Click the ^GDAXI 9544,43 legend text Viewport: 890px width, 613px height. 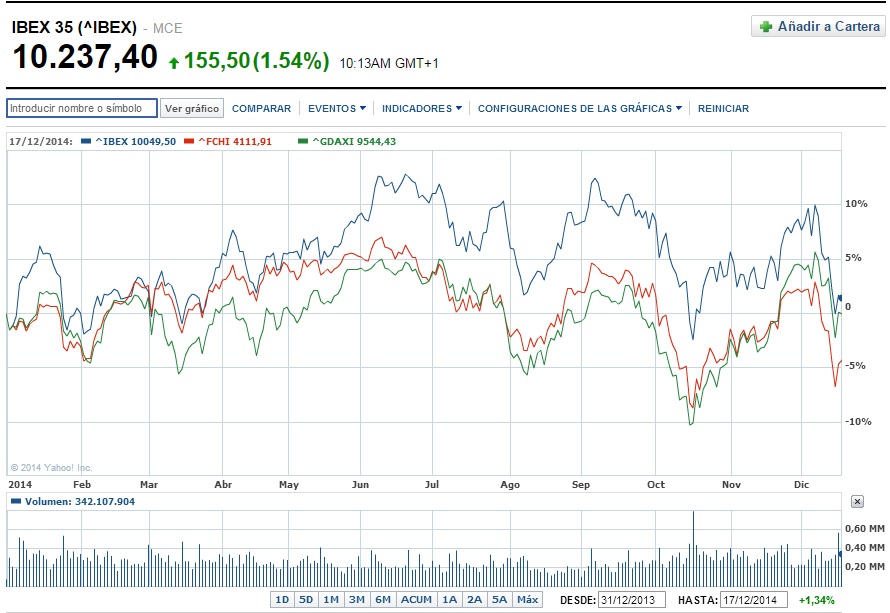point(354,141)
